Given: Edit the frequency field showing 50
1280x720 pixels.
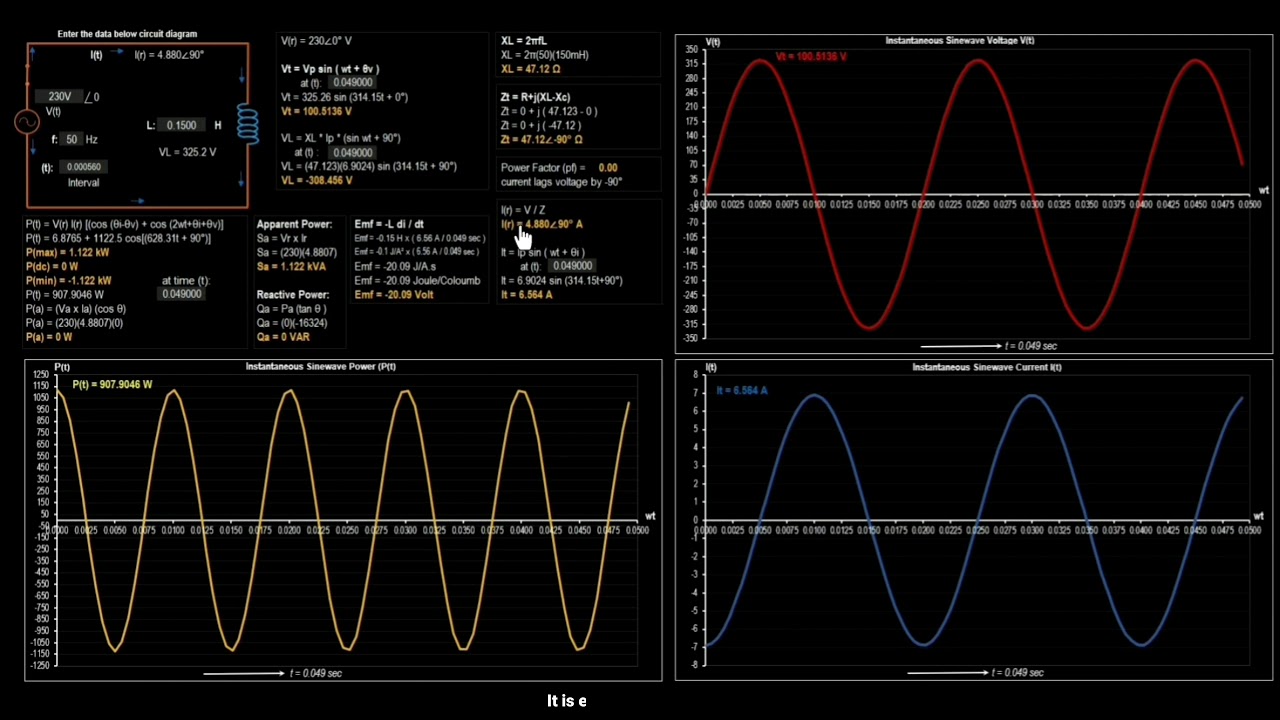Looking at the screenshot, I should (x=71, y=140).
